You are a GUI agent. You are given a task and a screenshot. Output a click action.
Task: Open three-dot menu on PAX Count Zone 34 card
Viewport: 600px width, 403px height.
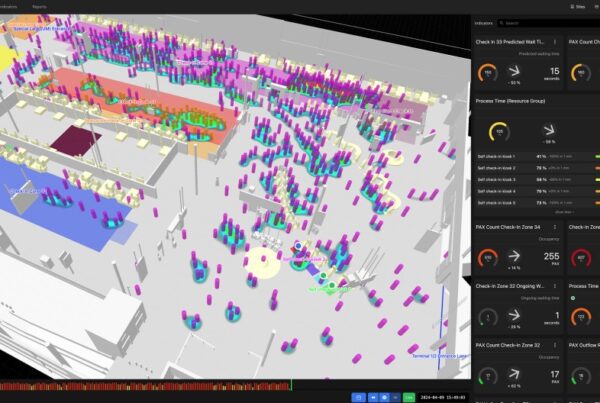pyautogui.click(x=556, y=228)
